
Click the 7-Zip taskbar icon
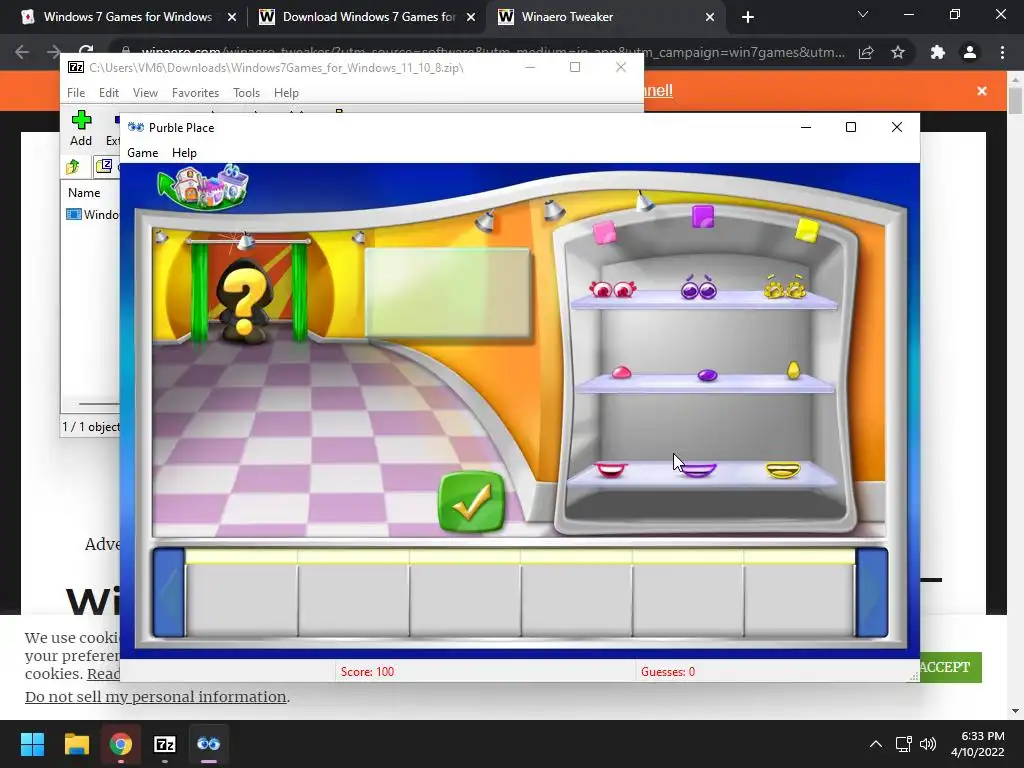pyautogui.click(x=165, y=744)
